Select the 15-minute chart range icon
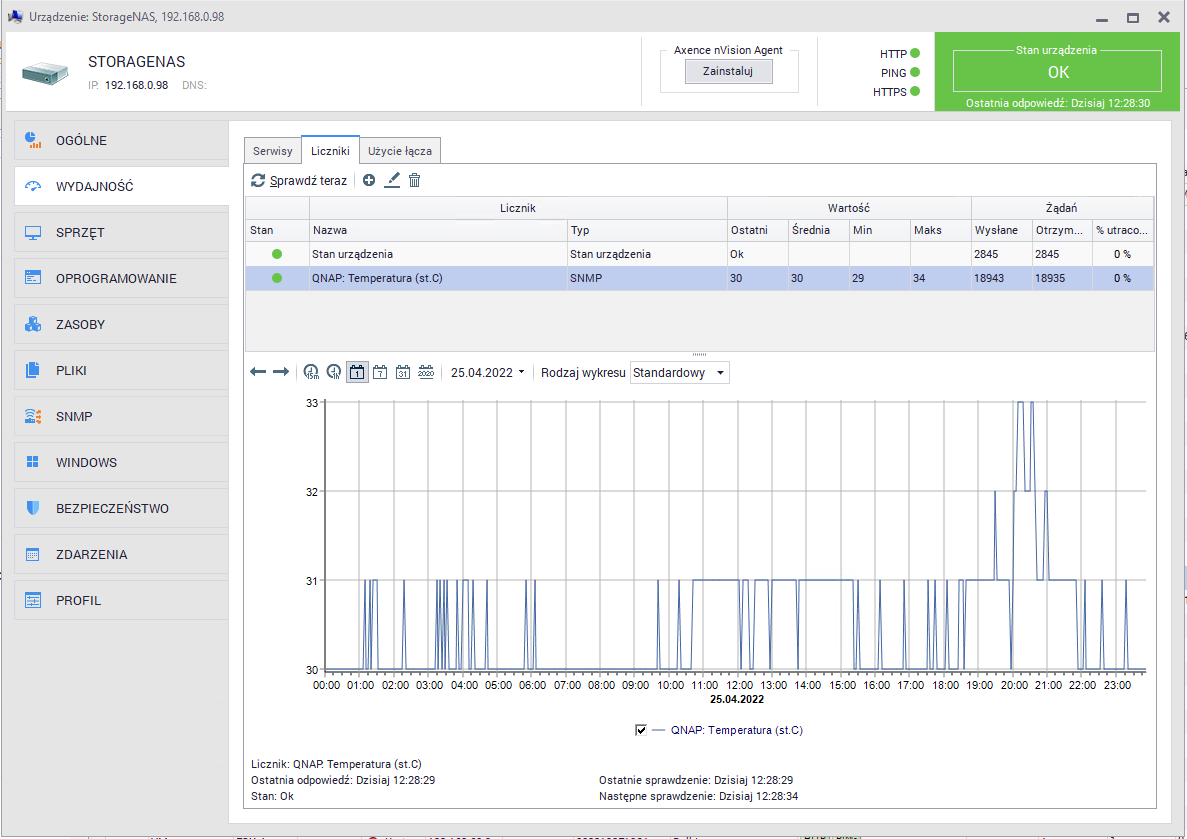This screenshot has width=1187, height=839. (311, 372)
